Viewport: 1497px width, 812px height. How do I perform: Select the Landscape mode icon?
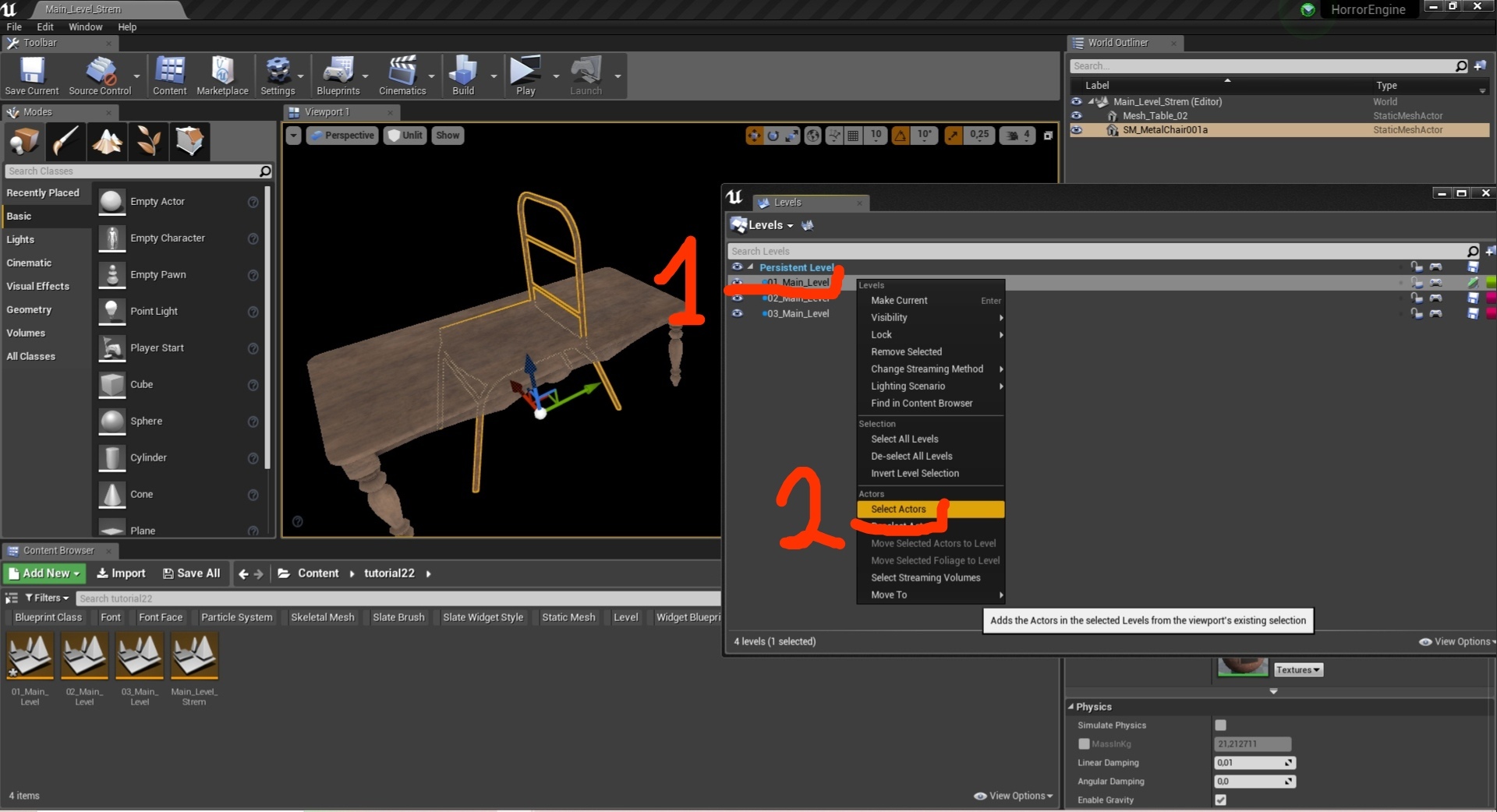[x=107, y=141]
